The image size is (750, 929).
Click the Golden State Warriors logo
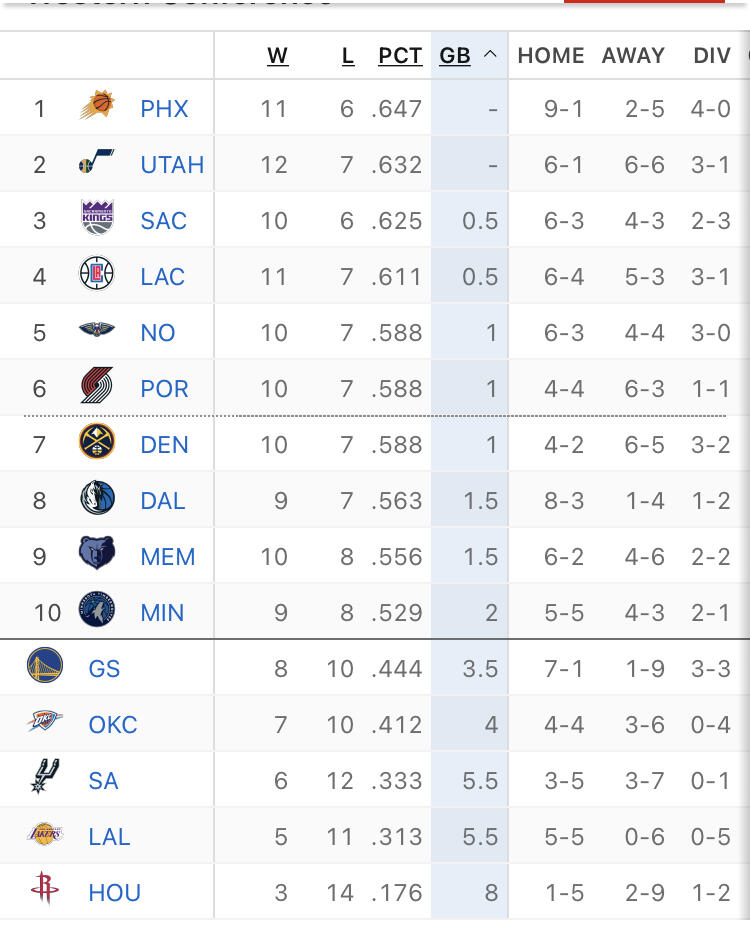pyautogui.click(x=45, y=666)
